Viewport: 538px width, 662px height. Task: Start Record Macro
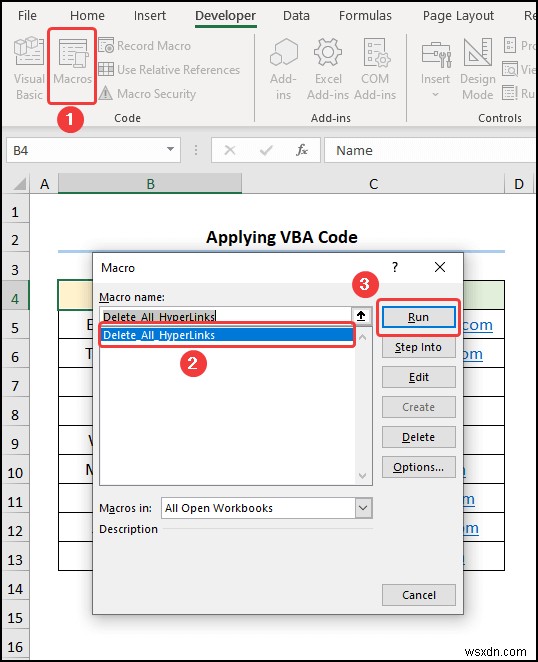click(x=144, y=46)
